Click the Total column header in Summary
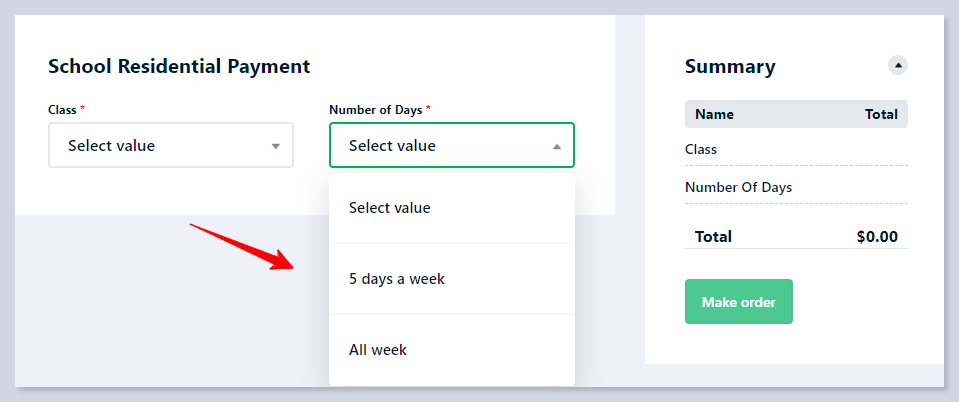The width and height of the screenshot is (959, 402). pyautogui.click(x=881, y=114)
